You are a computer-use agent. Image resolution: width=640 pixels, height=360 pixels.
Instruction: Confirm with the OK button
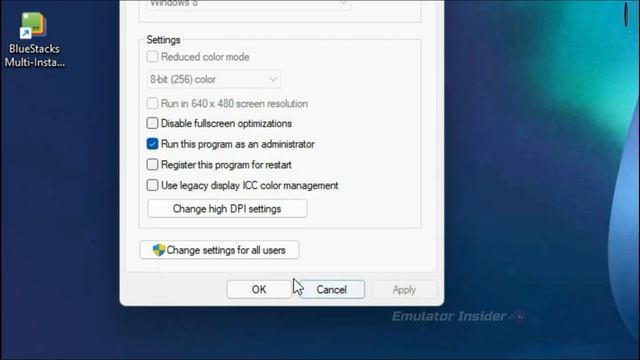click(x=259, y=289)
